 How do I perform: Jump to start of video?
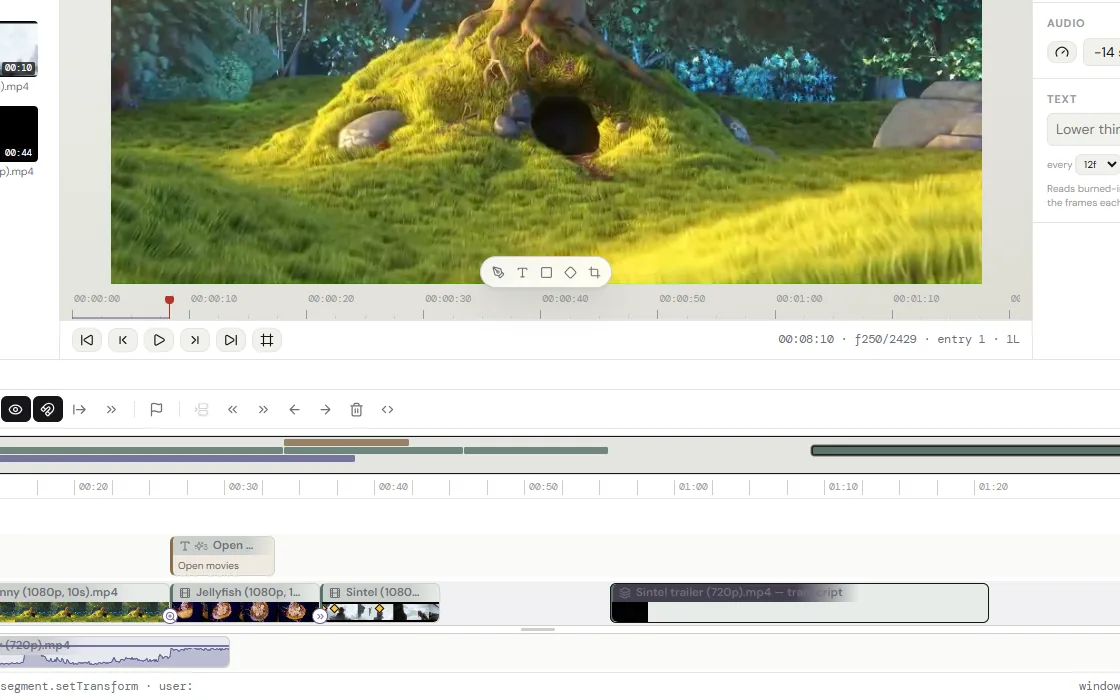pos(86,340)
